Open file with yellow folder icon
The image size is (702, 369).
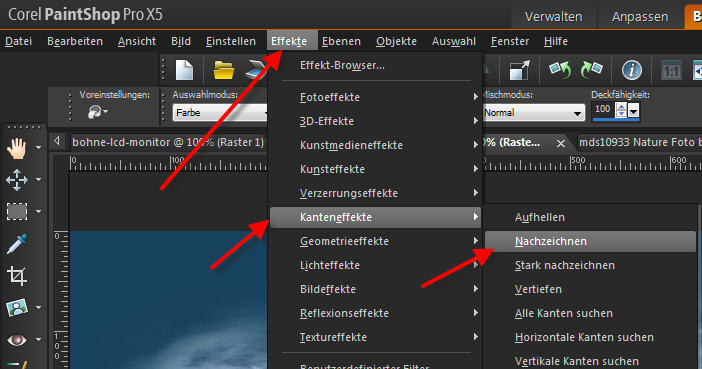(x=223, y=70)
